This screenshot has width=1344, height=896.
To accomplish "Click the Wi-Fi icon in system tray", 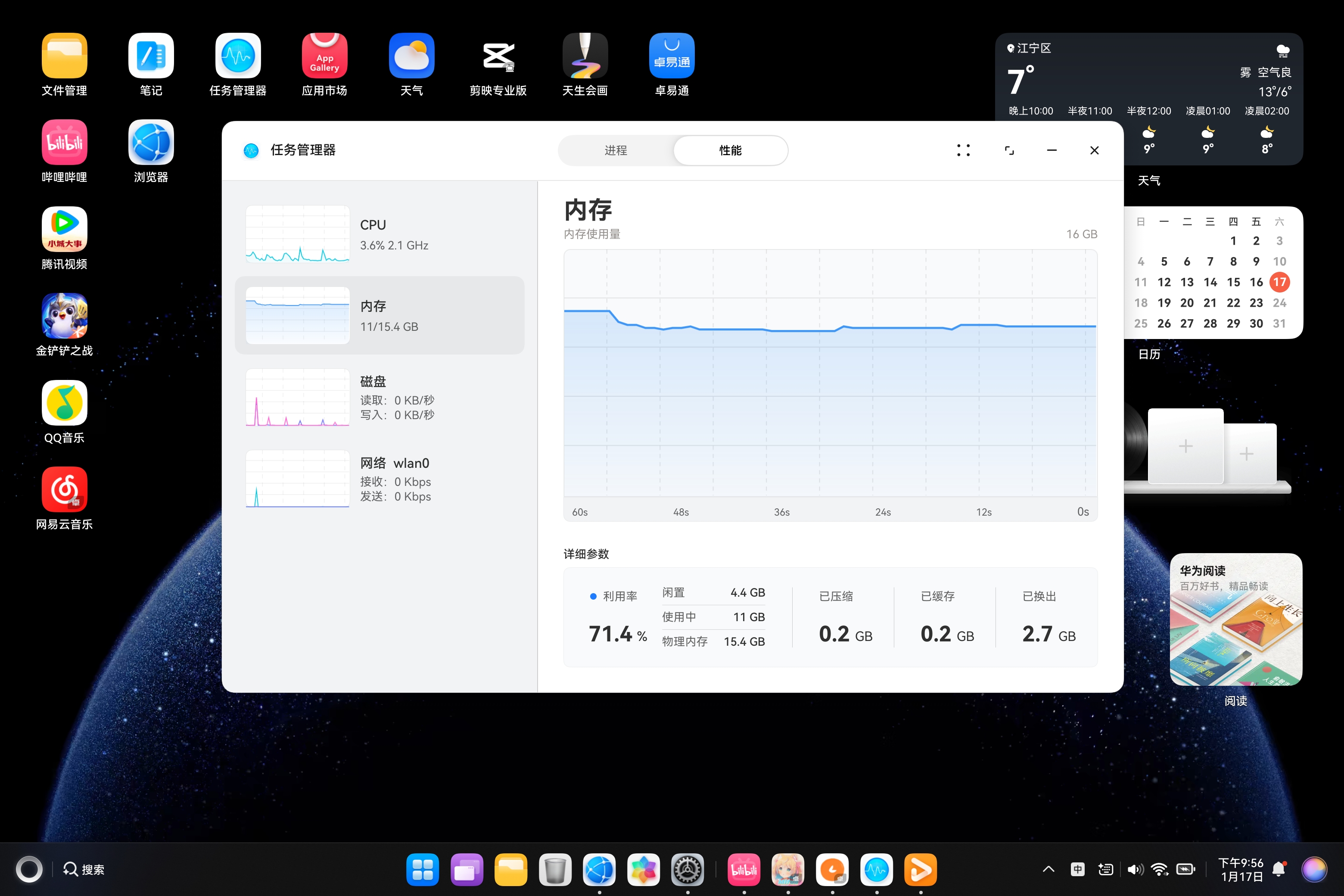I will [1160, 869].
